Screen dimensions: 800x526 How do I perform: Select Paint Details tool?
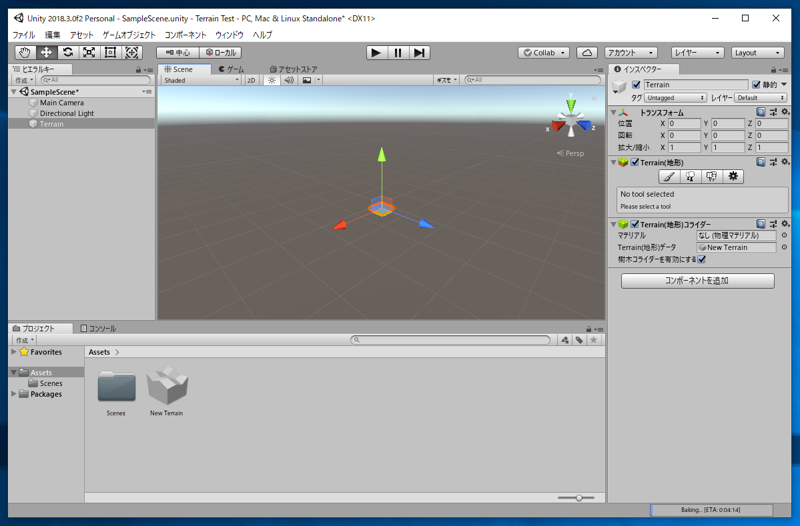click(712, 177)
